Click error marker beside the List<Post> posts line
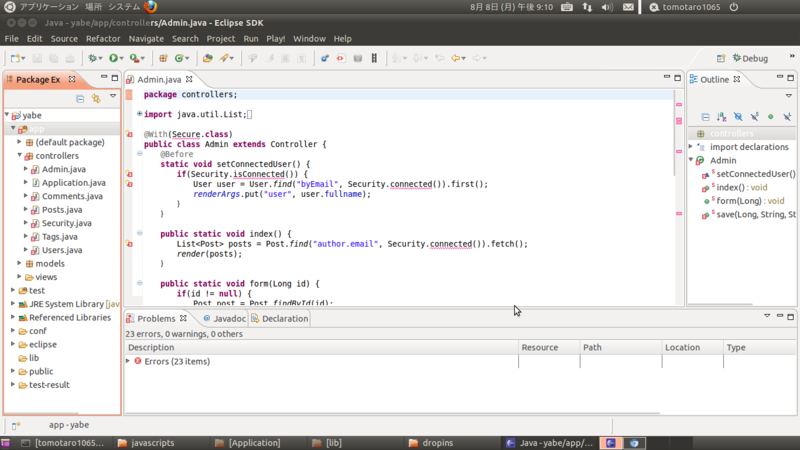Image resolution: width=800 pixels, height=450 pixels. pos(129,244)
